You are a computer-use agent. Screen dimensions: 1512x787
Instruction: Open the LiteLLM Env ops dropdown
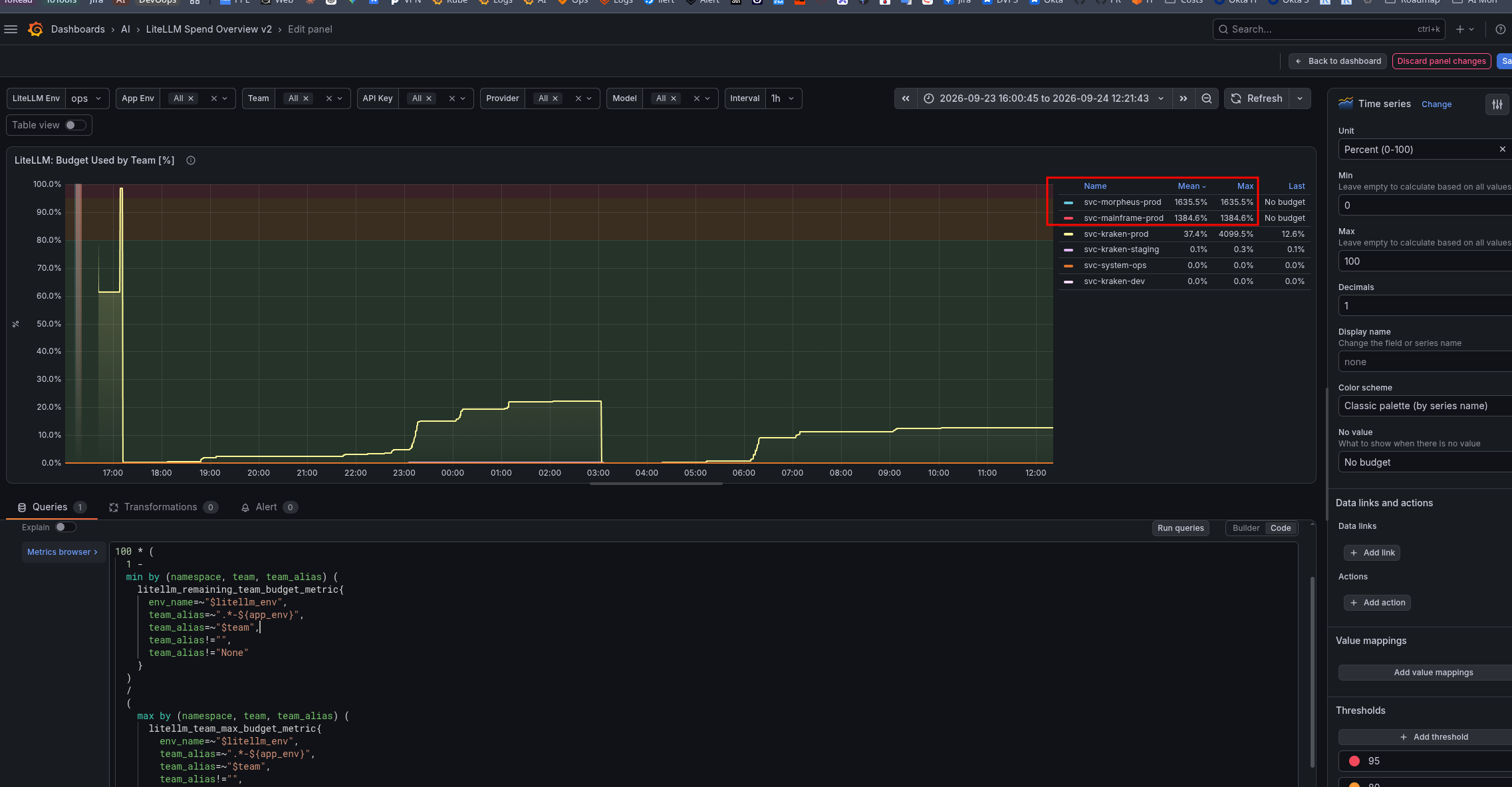[x=87, y=98]
